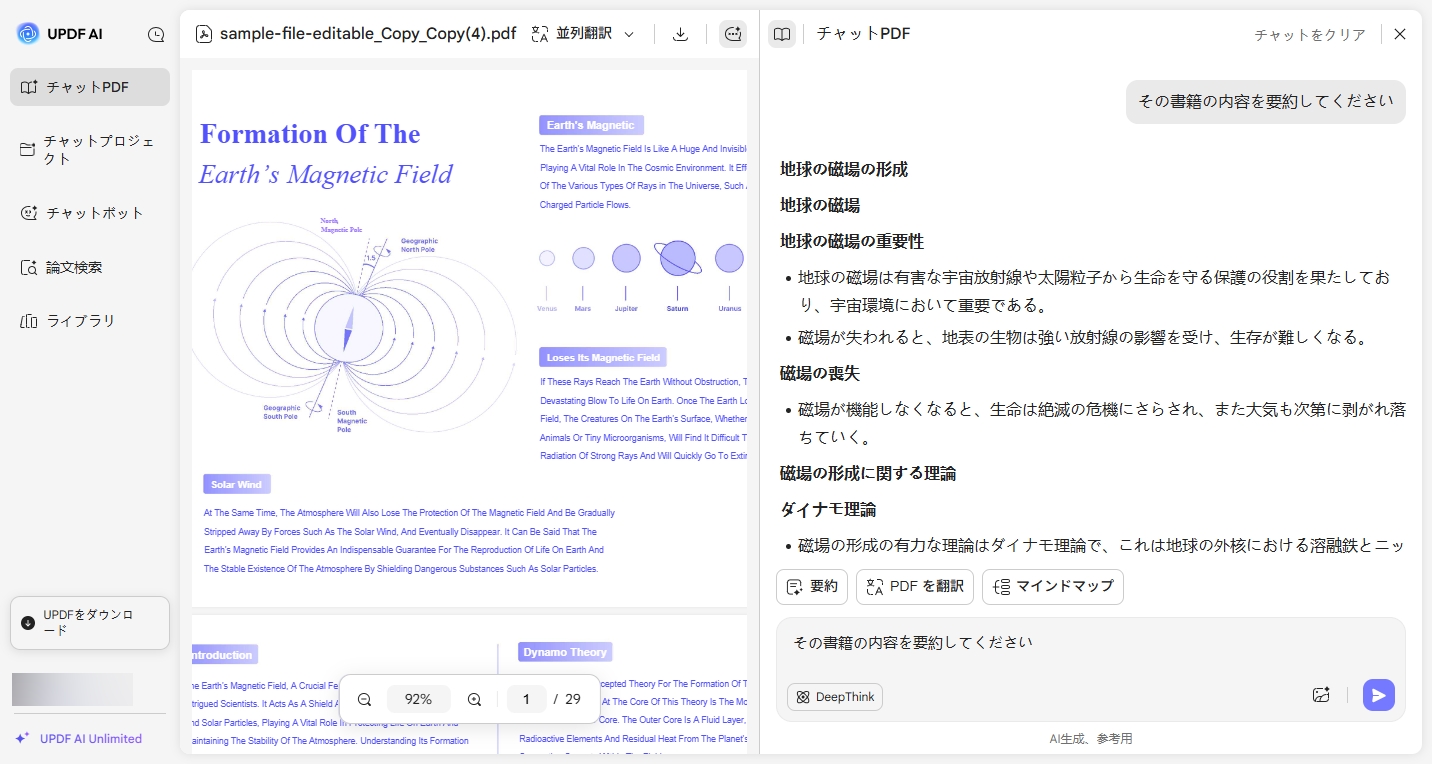Click the magnetic field diagram compass

348,327
